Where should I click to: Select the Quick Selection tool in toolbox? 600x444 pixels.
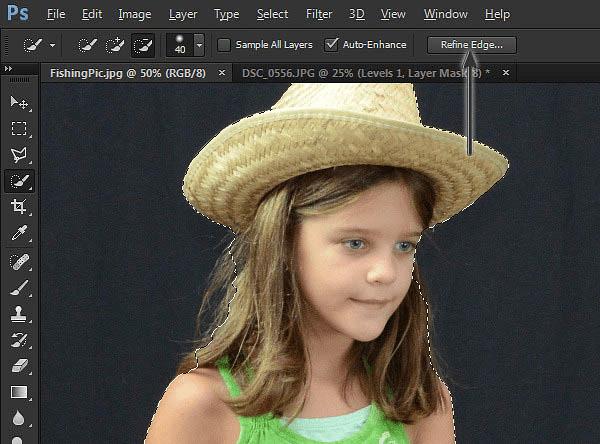click(19, 181)
